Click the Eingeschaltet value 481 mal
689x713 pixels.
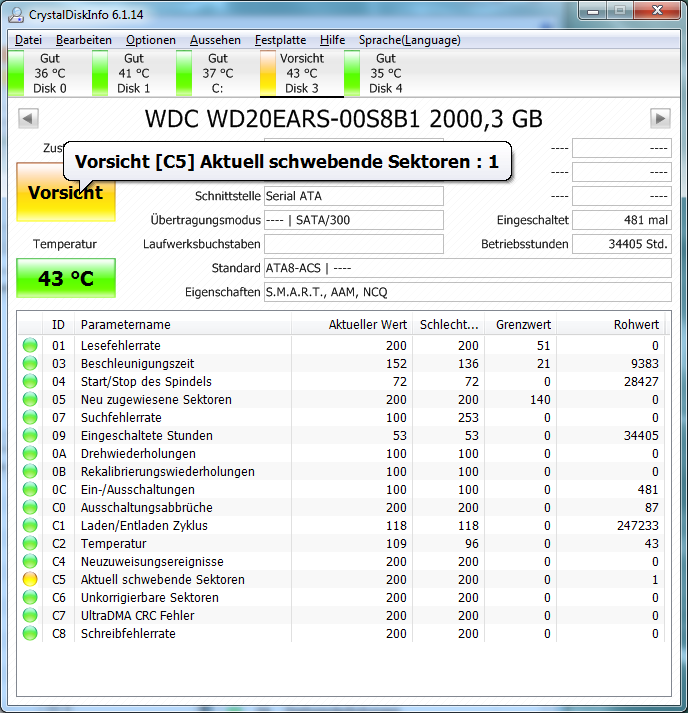click(622, 220)
